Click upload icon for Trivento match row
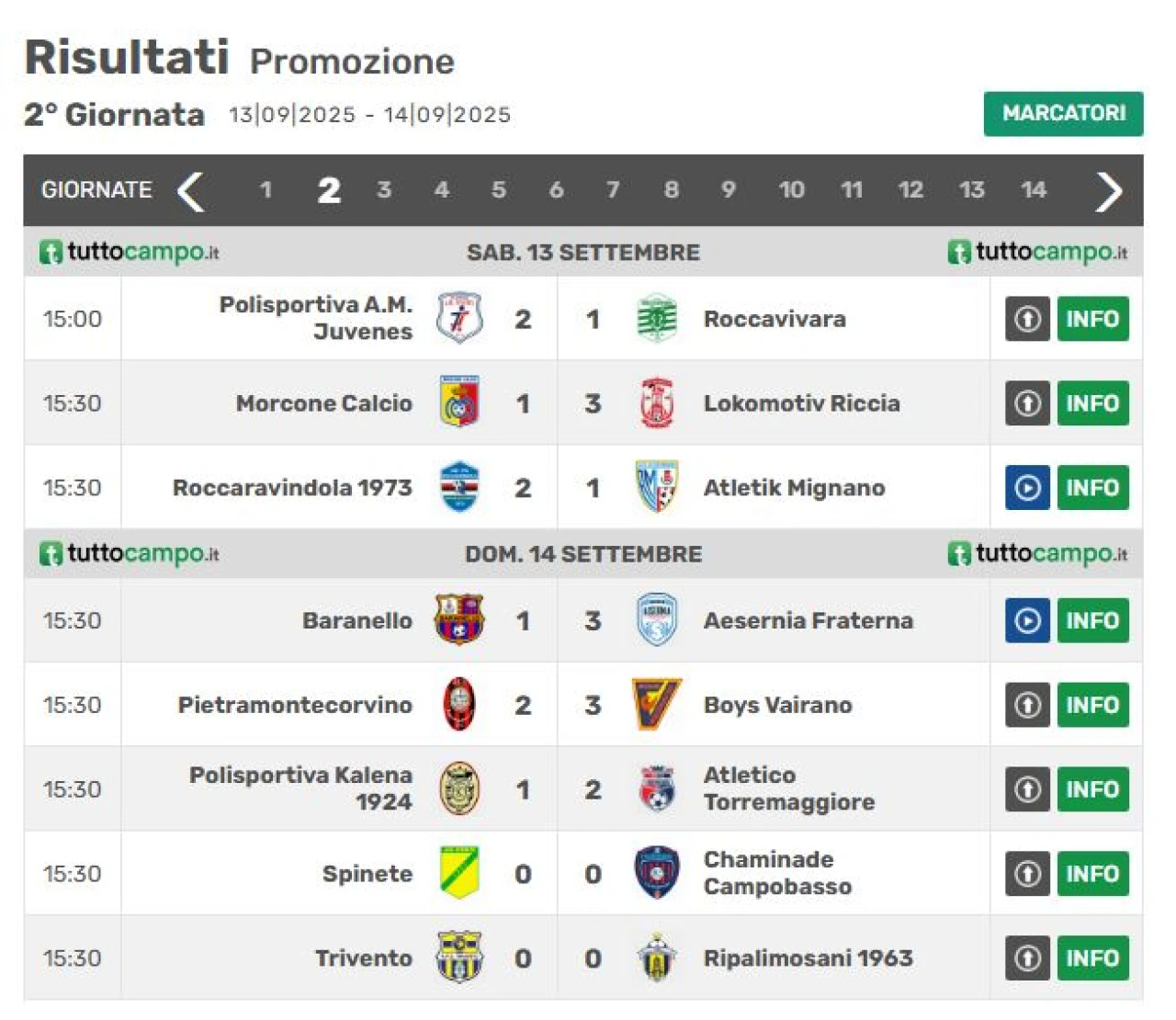This screenshot has width=1176, height=1020. [x=1027, y=958]
